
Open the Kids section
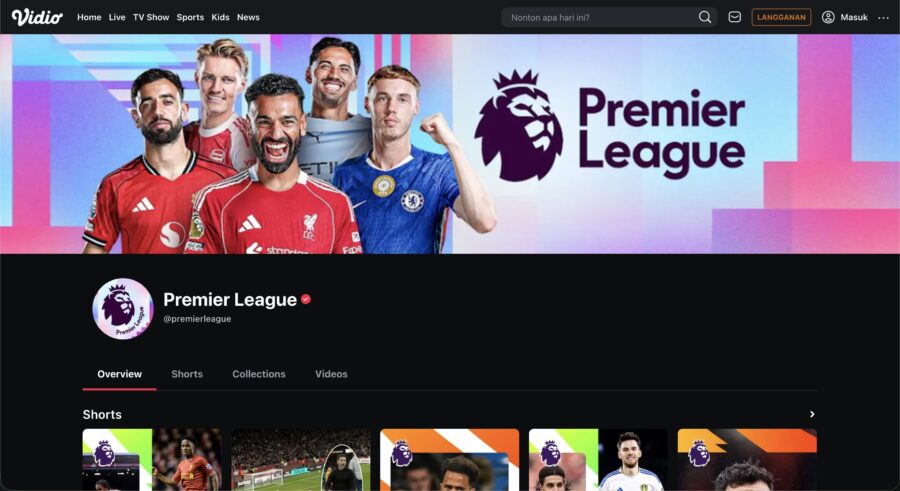click(220, 17)
